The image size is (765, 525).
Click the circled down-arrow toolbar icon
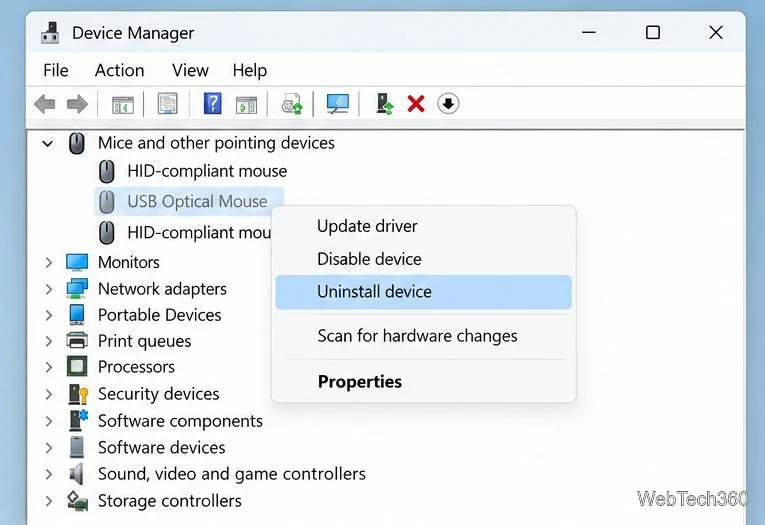tap(448, 104)
